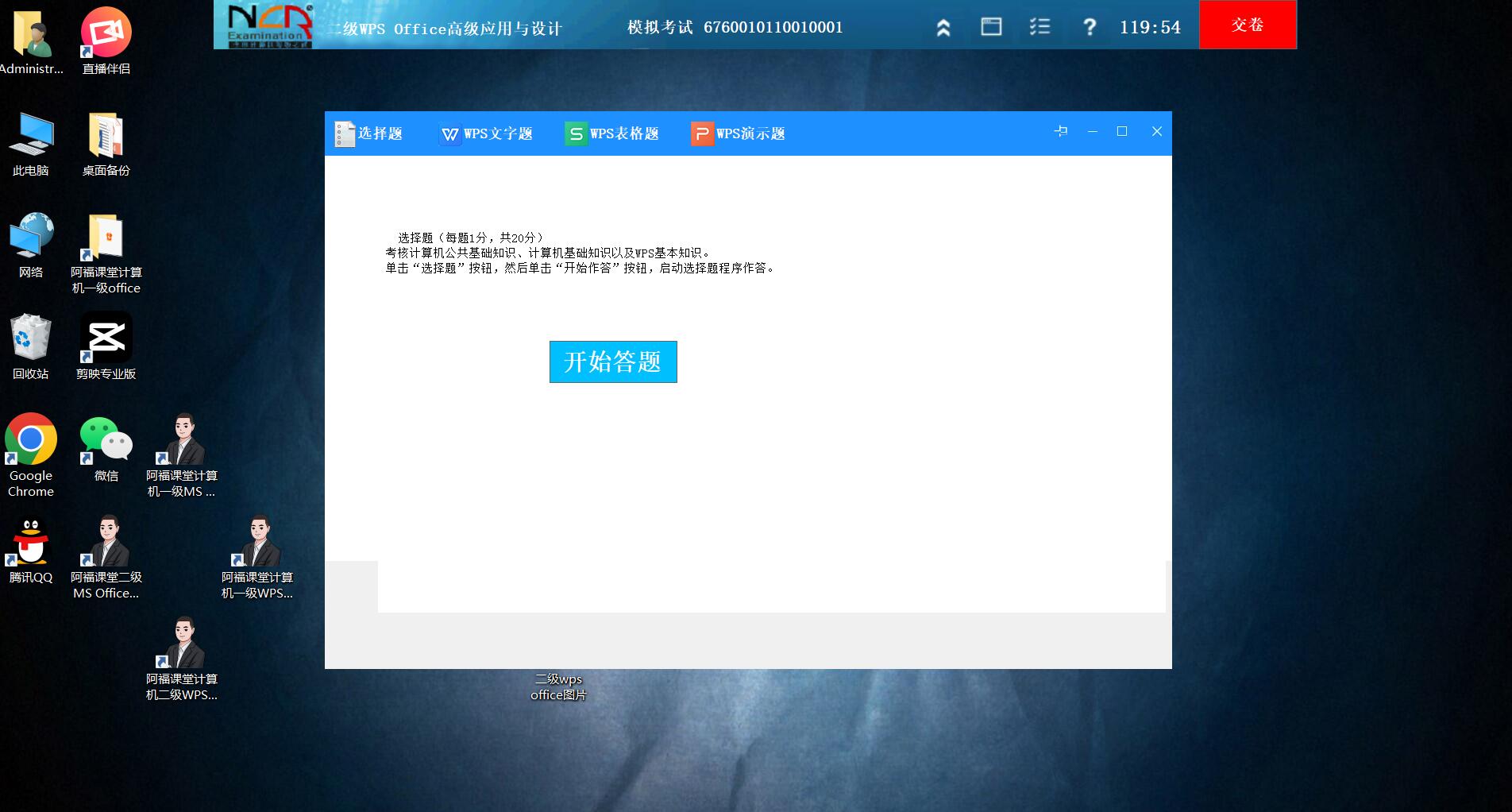Click the 开始答题 button
The image size is (1512, 812).
click(612, 362)
